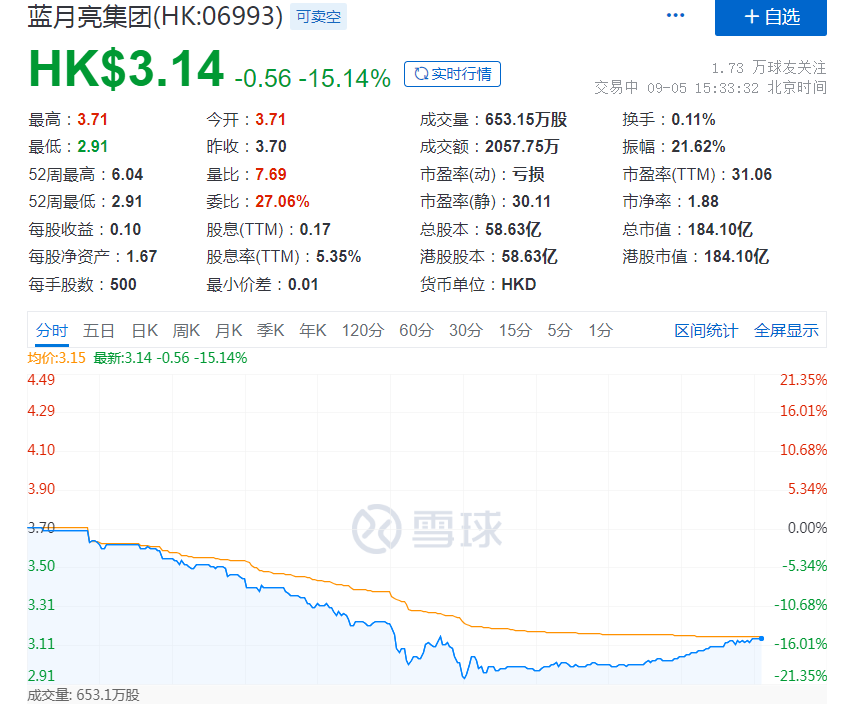Click the +自选 add-to-watchlist button
Image resolution: width=848 pixels, height=704 pixels.
771,19
